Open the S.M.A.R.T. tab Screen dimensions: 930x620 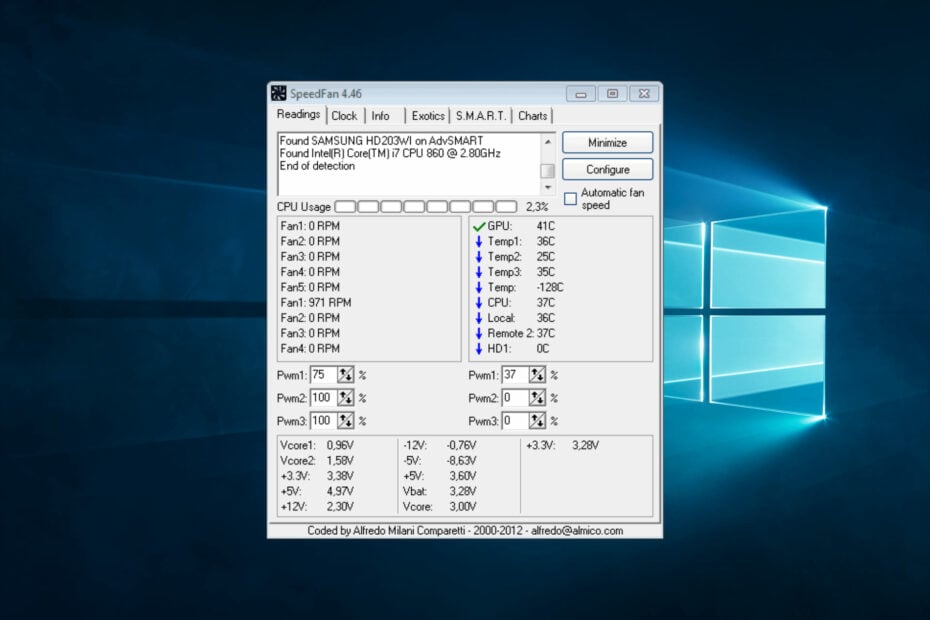pyautogui.click(x=481, y=116)
